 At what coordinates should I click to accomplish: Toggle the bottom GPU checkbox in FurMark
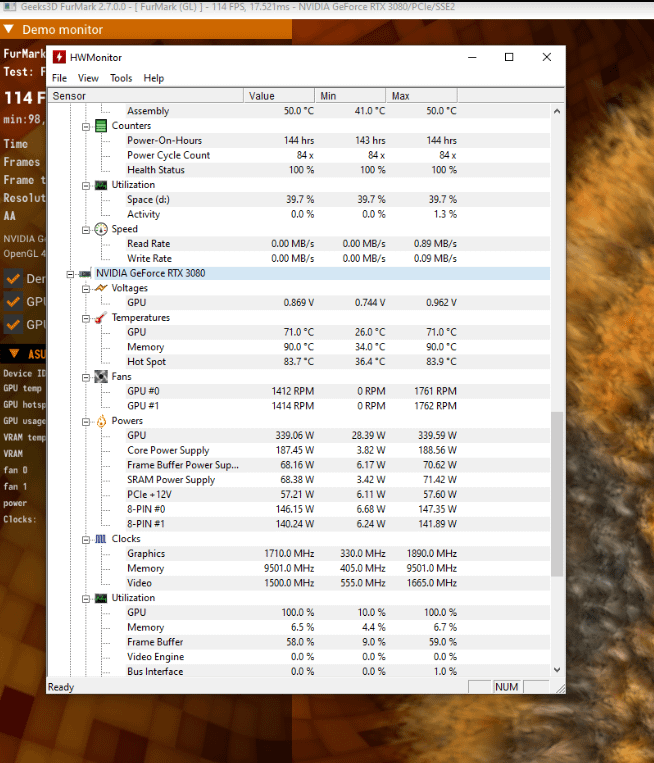[x=13, y=325]
